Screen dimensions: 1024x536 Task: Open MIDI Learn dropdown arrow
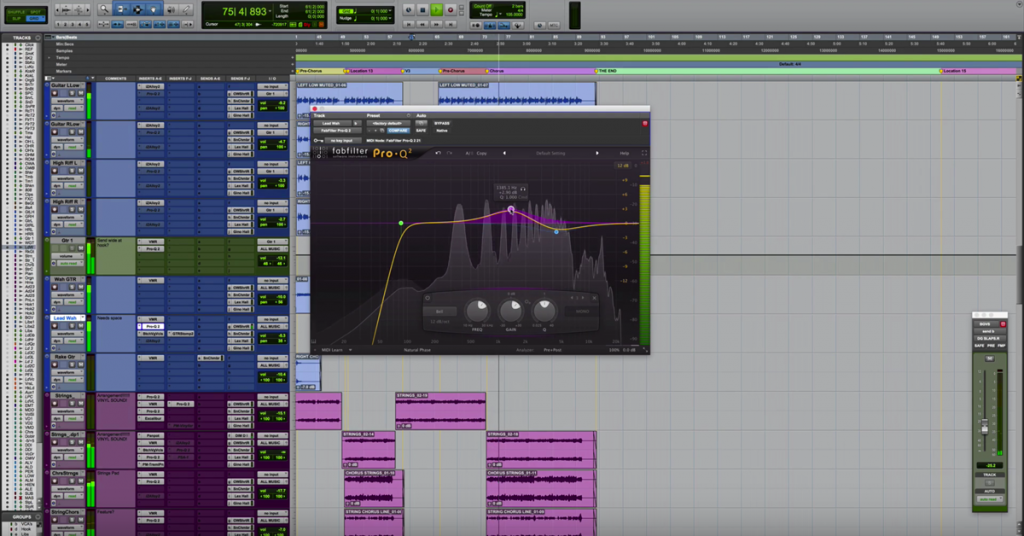pyautogui.click(x=351, y=350)
